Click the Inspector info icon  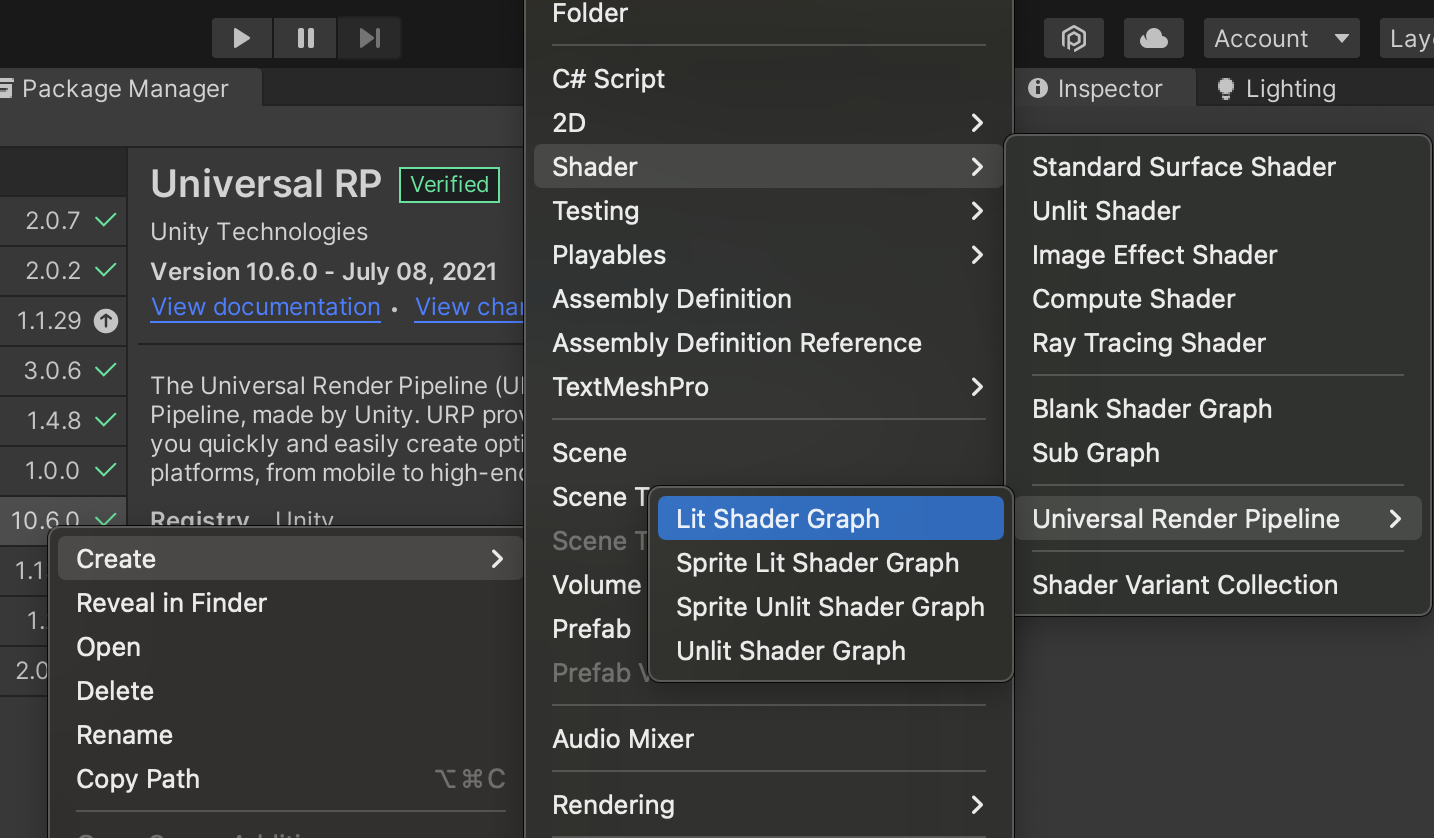click(x=1038, y=88)
